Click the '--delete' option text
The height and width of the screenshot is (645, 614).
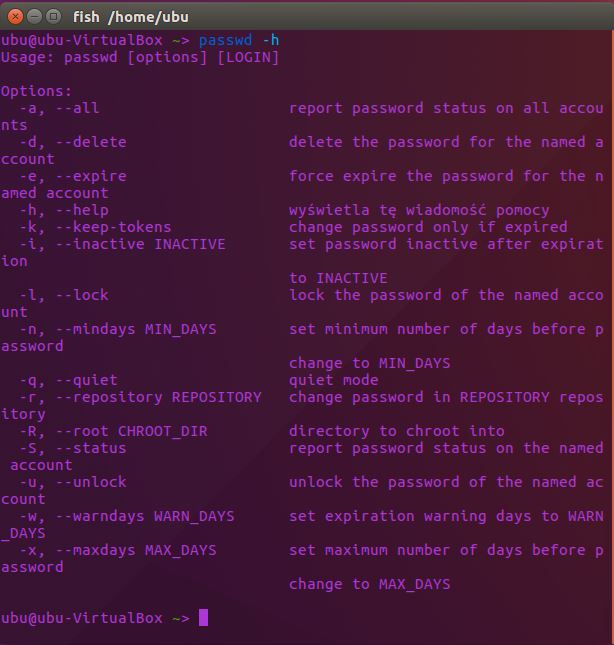[90, 142]
